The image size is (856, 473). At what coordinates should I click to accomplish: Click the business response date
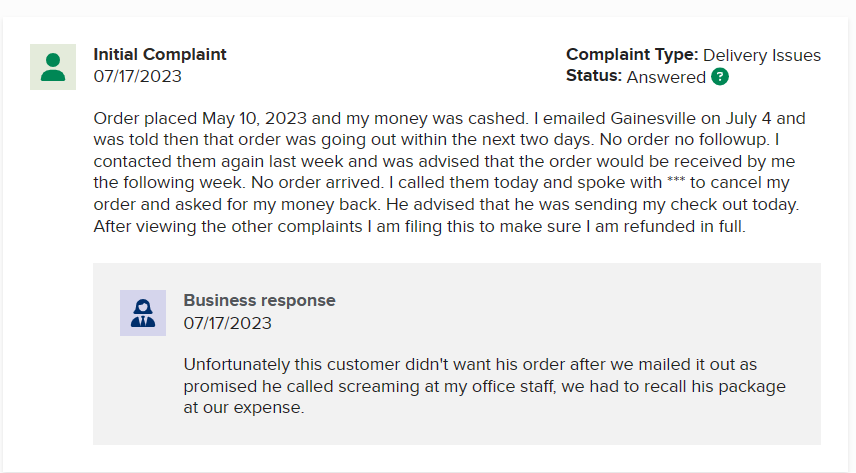tap(228, 323)
